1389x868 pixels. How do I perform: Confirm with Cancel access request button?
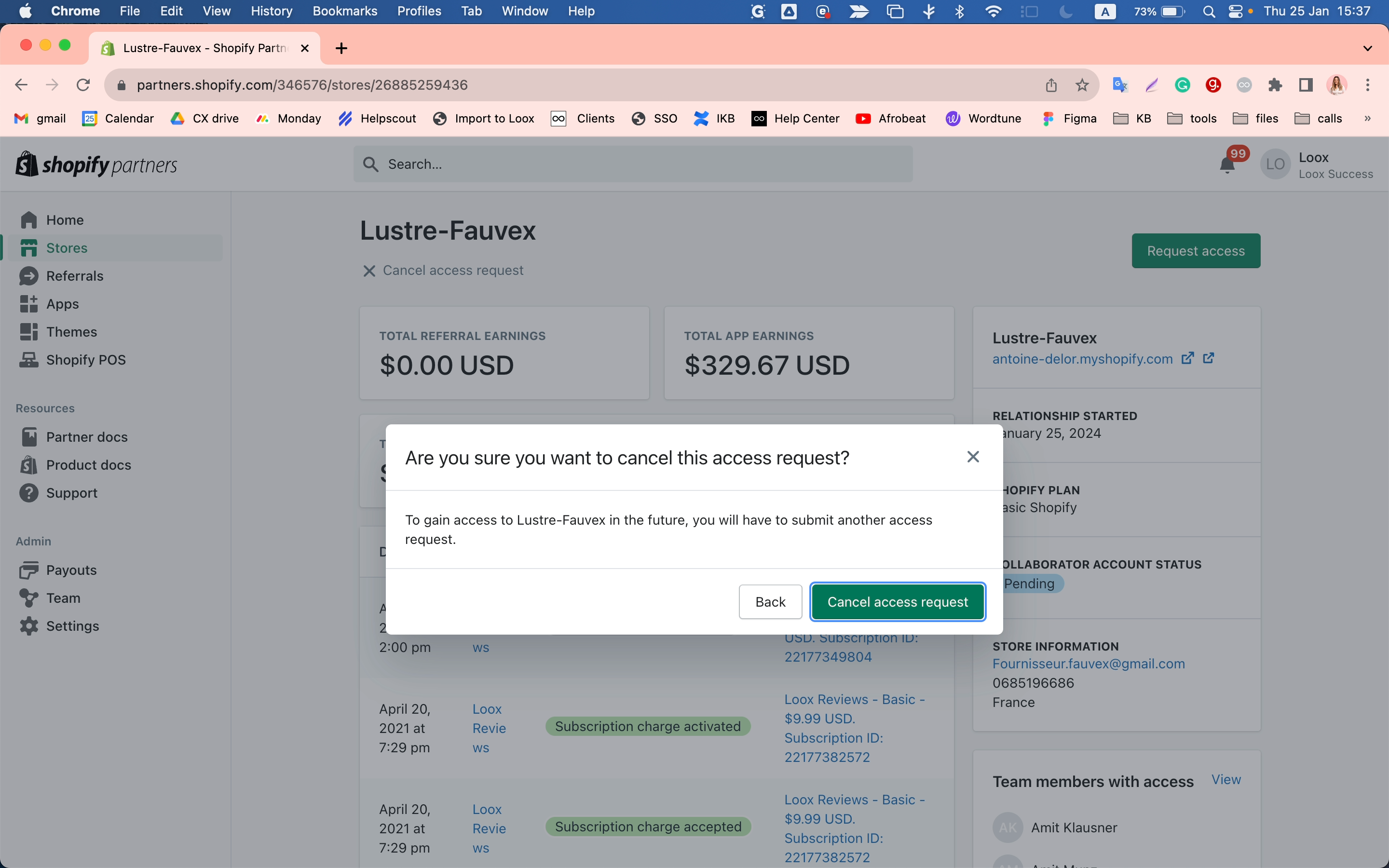click(898, 602)
